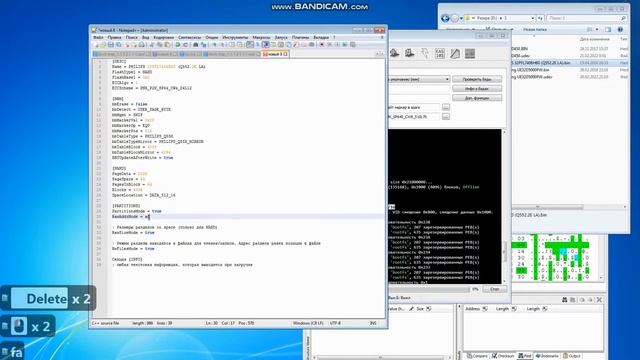Open the Кодировки menu in Notepad++
Screen dimensions: 640x360
pyautogui.click(x=164, y=37)
